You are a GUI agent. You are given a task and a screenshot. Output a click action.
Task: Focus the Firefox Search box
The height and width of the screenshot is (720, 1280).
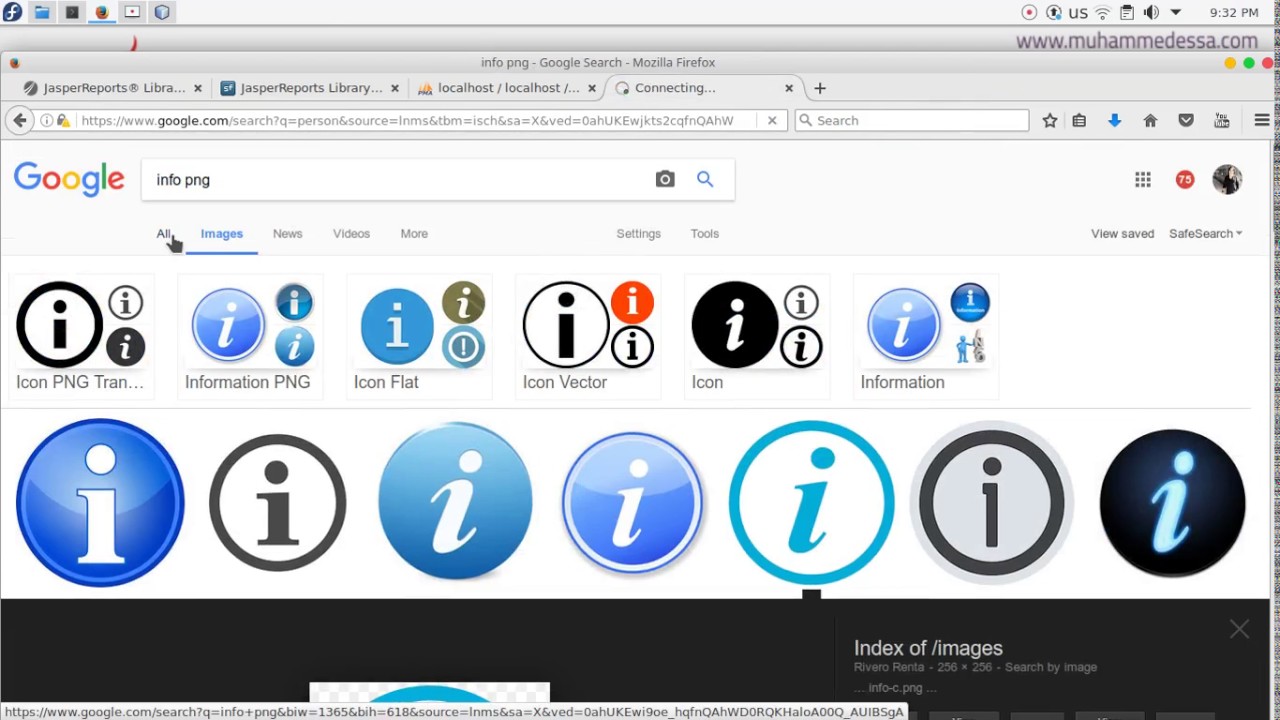click(x=912, y=120)
